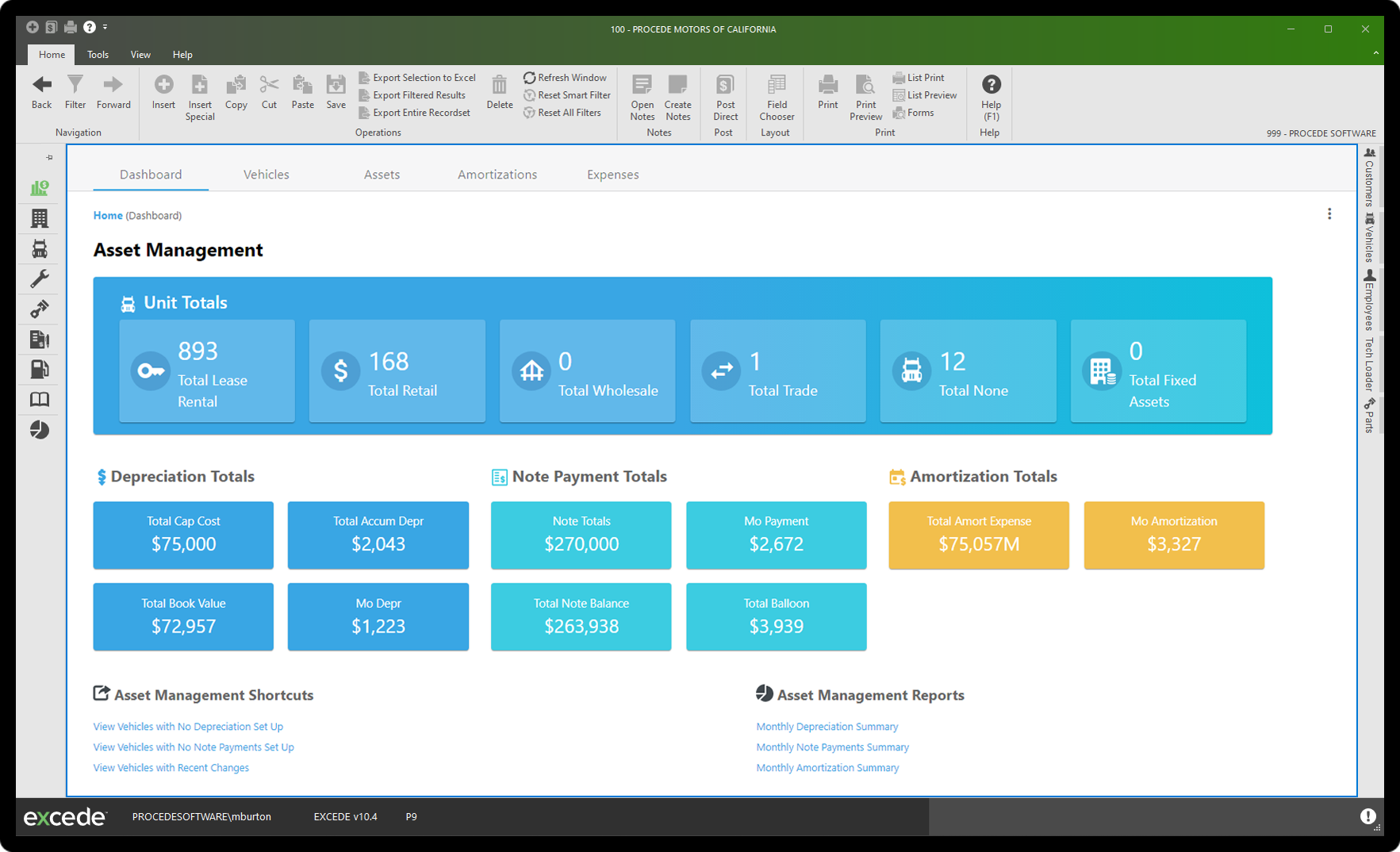Viewport: 1400px width, 852px height.
Task: Select the truck icon in left sidebar
Action: tap(40, 249)
